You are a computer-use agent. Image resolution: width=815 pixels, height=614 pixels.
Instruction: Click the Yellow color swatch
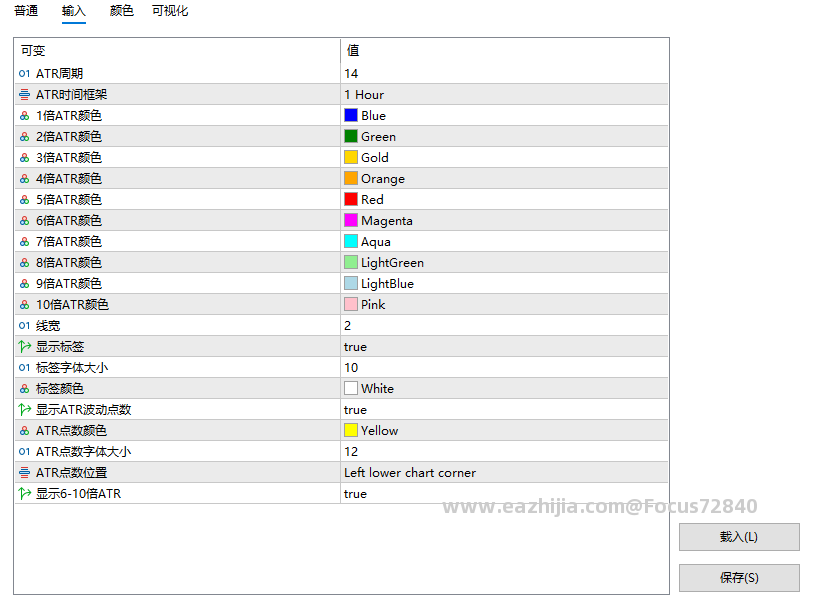pyautogui.click(x=351, y=430)
